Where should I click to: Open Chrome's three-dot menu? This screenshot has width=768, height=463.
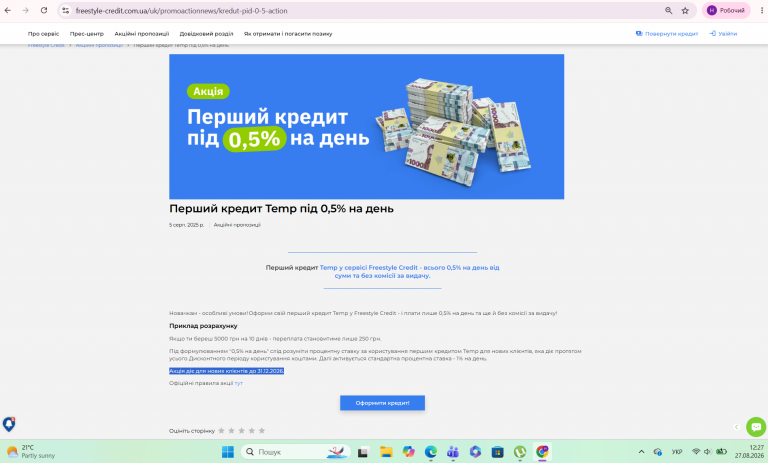[762, 10]
